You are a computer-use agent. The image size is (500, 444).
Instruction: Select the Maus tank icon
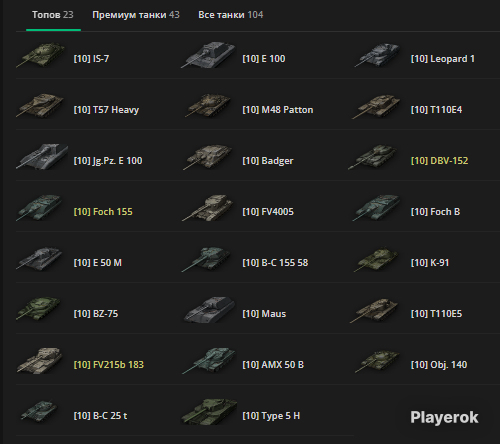click(x=209, y=310)
